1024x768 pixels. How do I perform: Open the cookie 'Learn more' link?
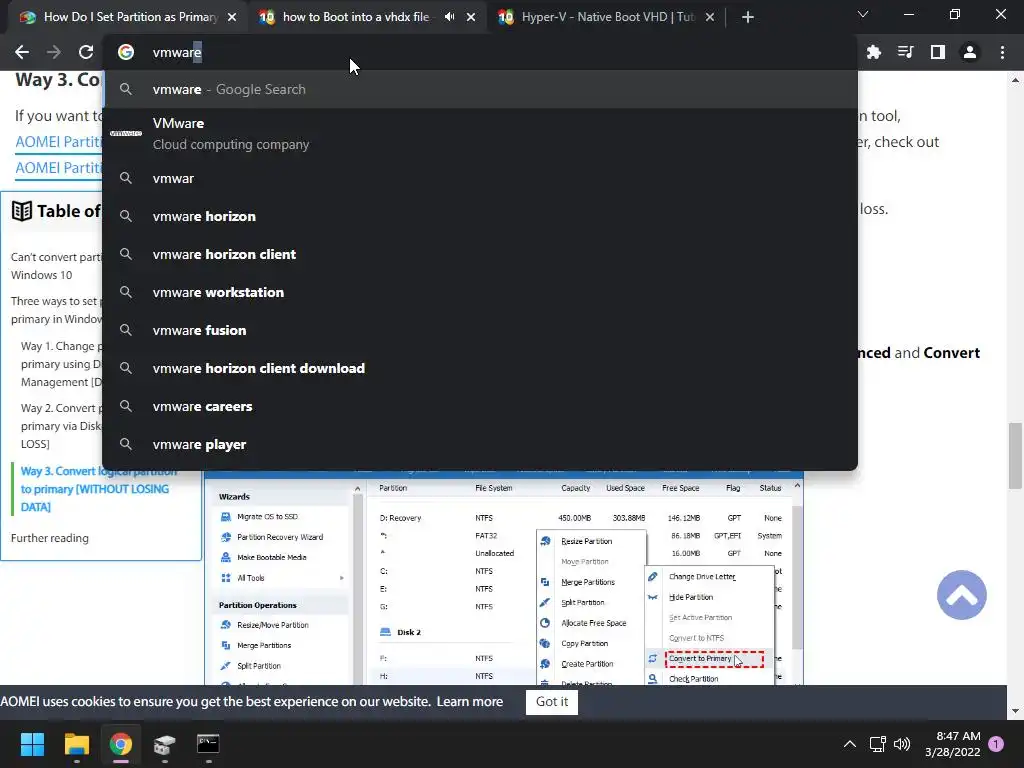470,701
